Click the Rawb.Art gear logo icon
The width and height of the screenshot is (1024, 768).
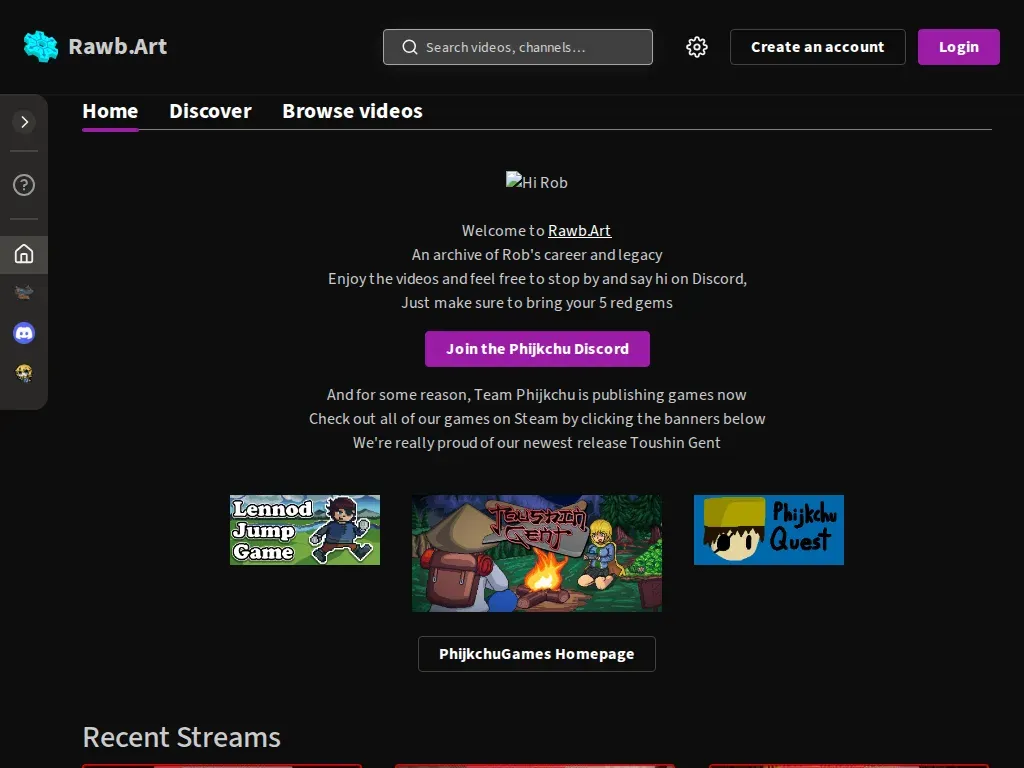click(x=40, y=46)
